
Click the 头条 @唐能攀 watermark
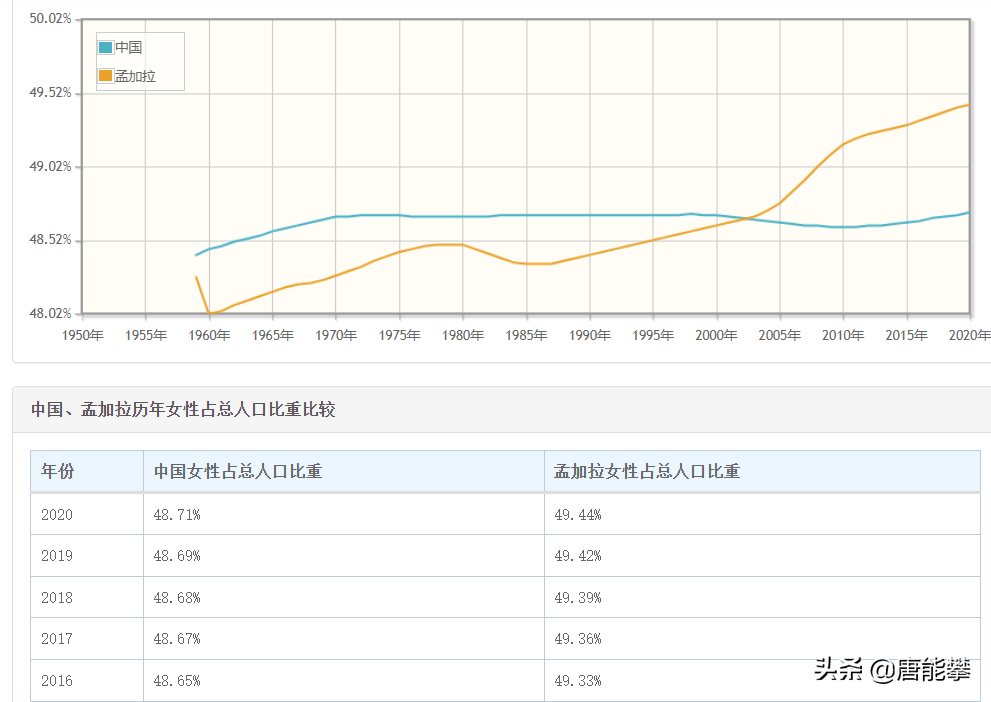coord(892,669)
